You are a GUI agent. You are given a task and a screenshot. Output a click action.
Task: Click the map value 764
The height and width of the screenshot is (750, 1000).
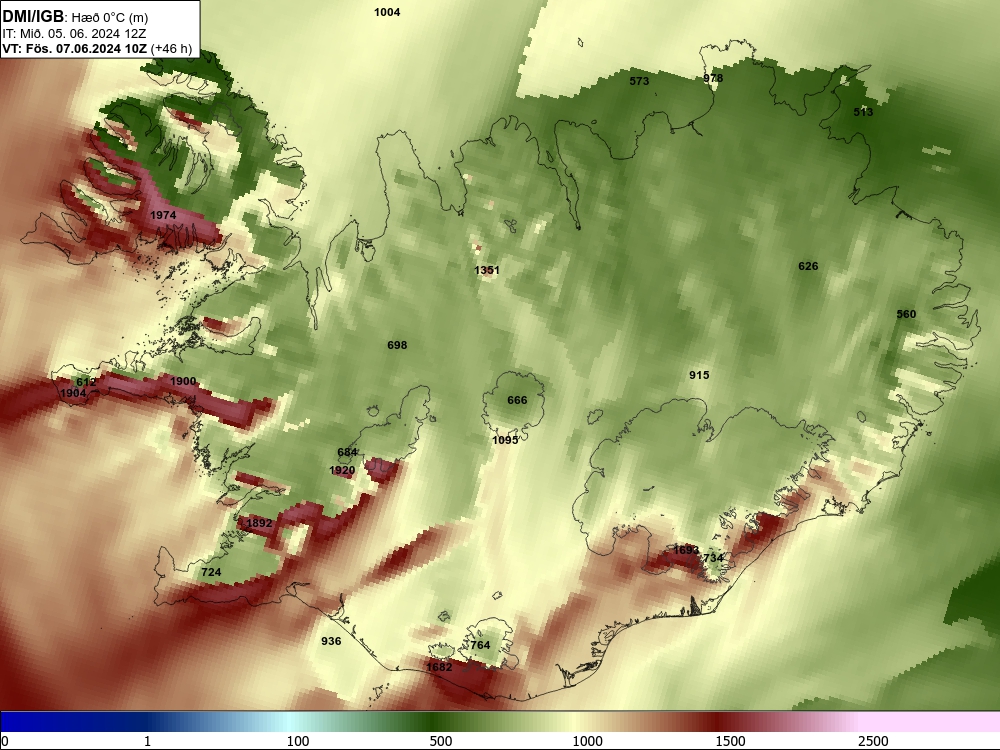pyautogui.click(x=480, y=645)
